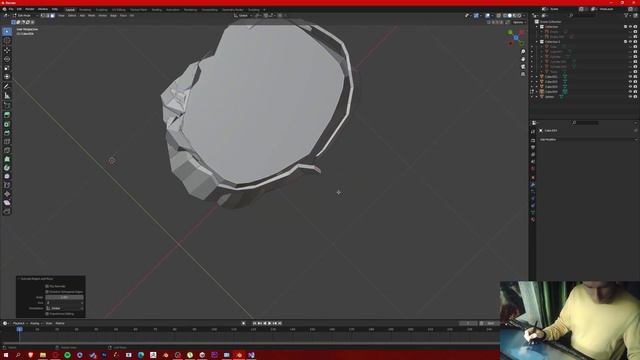Open the Orientation dropdown in operator panel

[64, 308]
